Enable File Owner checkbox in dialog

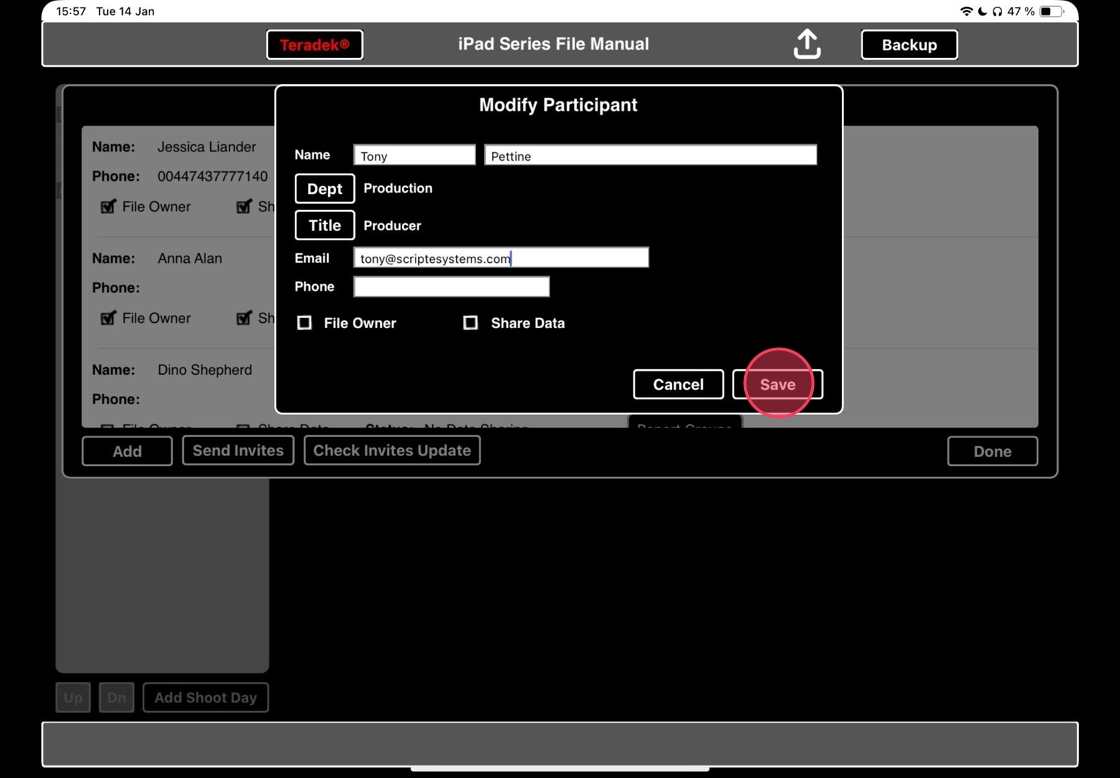[x=304, y=323]
